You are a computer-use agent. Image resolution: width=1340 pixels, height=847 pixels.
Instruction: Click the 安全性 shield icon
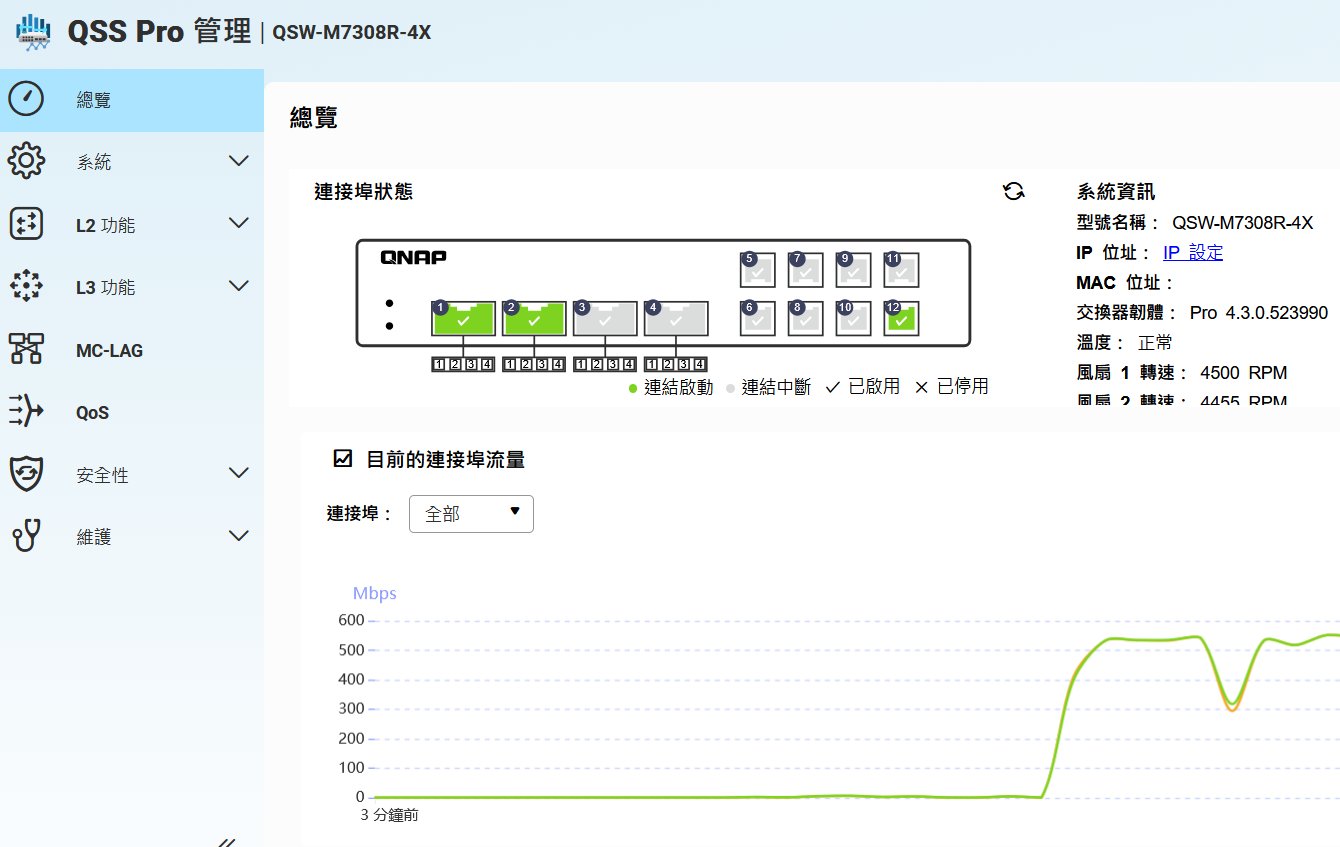[x=26, y=474]
